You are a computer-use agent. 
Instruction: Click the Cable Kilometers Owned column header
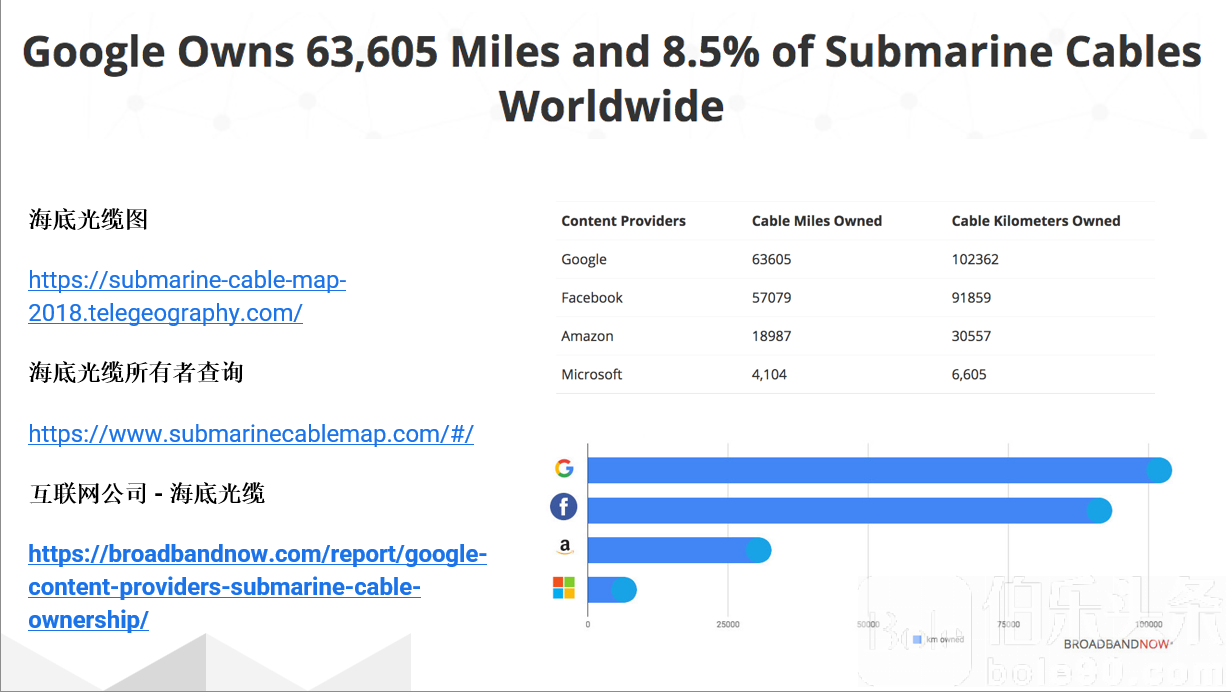click(1036, 221)
